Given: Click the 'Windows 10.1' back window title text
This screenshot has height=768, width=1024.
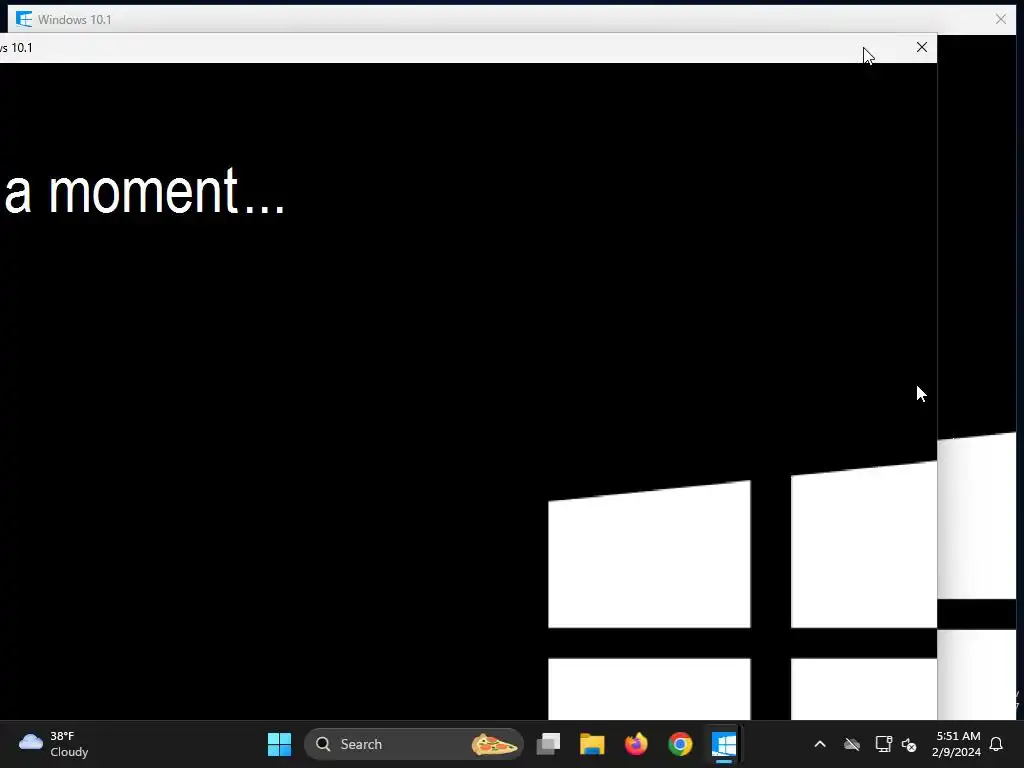Looking at the screenshot, I should pyautogui.click(x=74, y=20).
